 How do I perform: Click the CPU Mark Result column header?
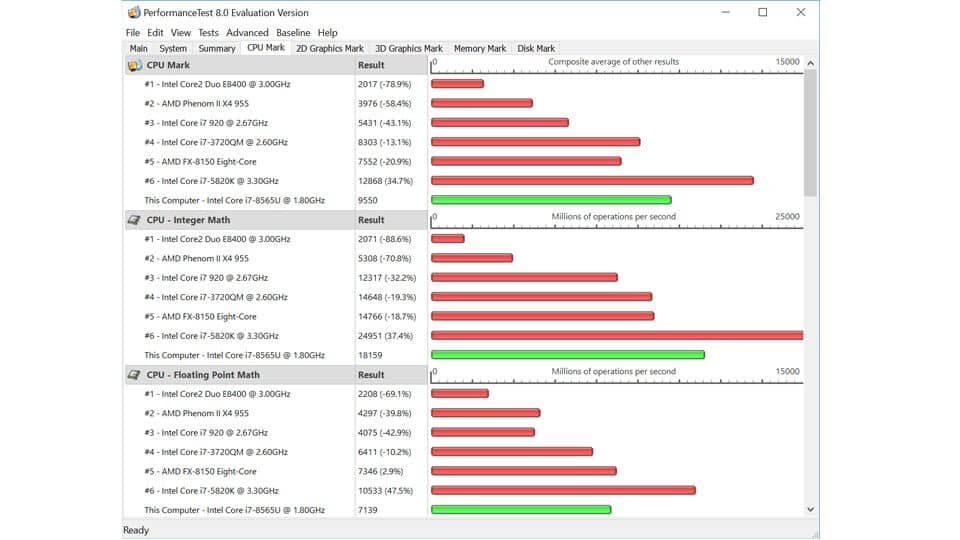pos(371,65)
